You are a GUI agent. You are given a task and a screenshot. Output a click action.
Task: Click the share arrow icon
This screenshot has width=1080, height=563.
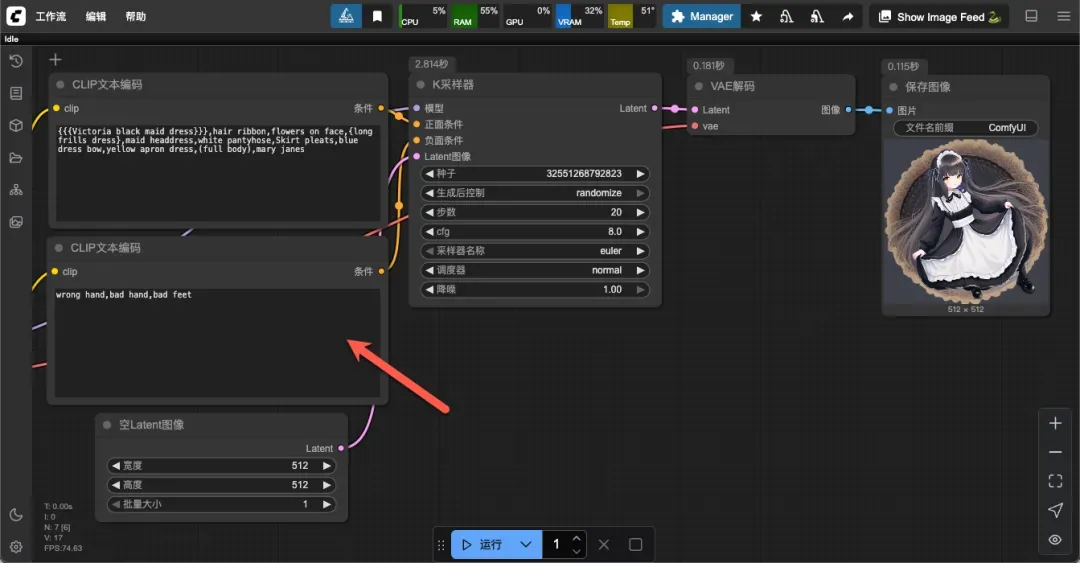click(x=848, y=16)
